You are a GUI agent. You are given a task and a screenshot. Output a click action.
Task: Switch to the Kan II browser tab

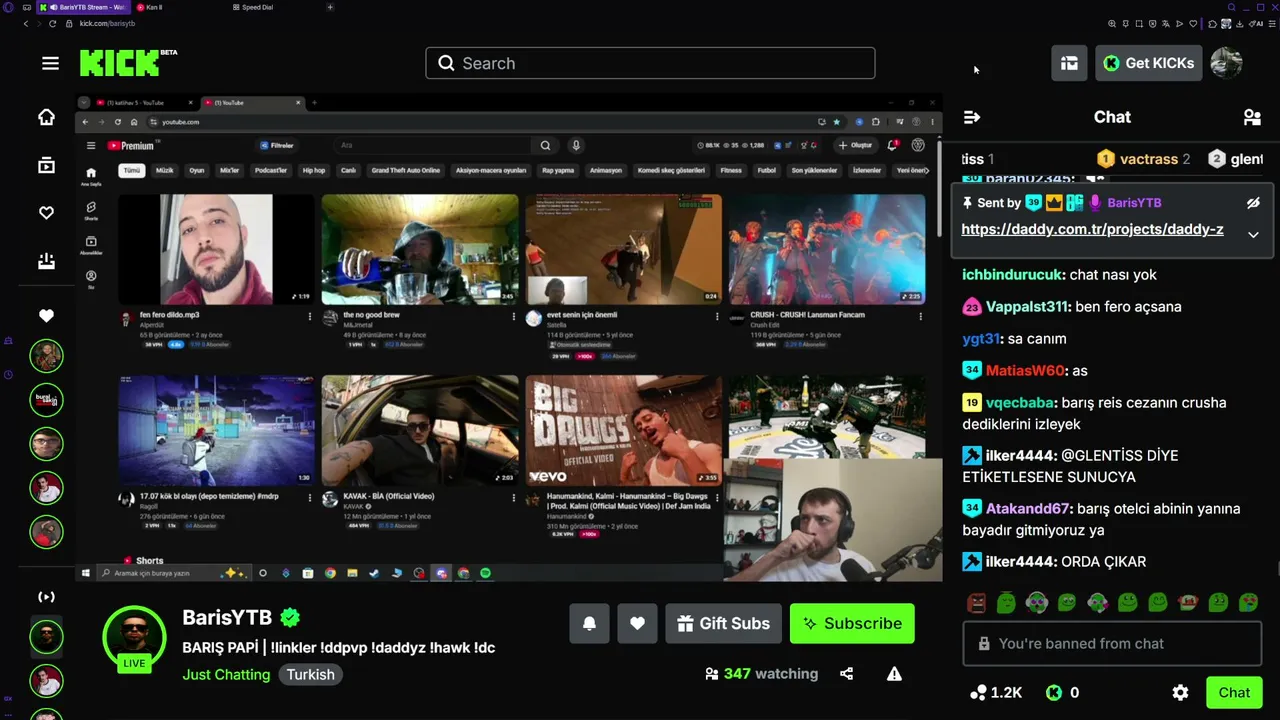(150, 7)
